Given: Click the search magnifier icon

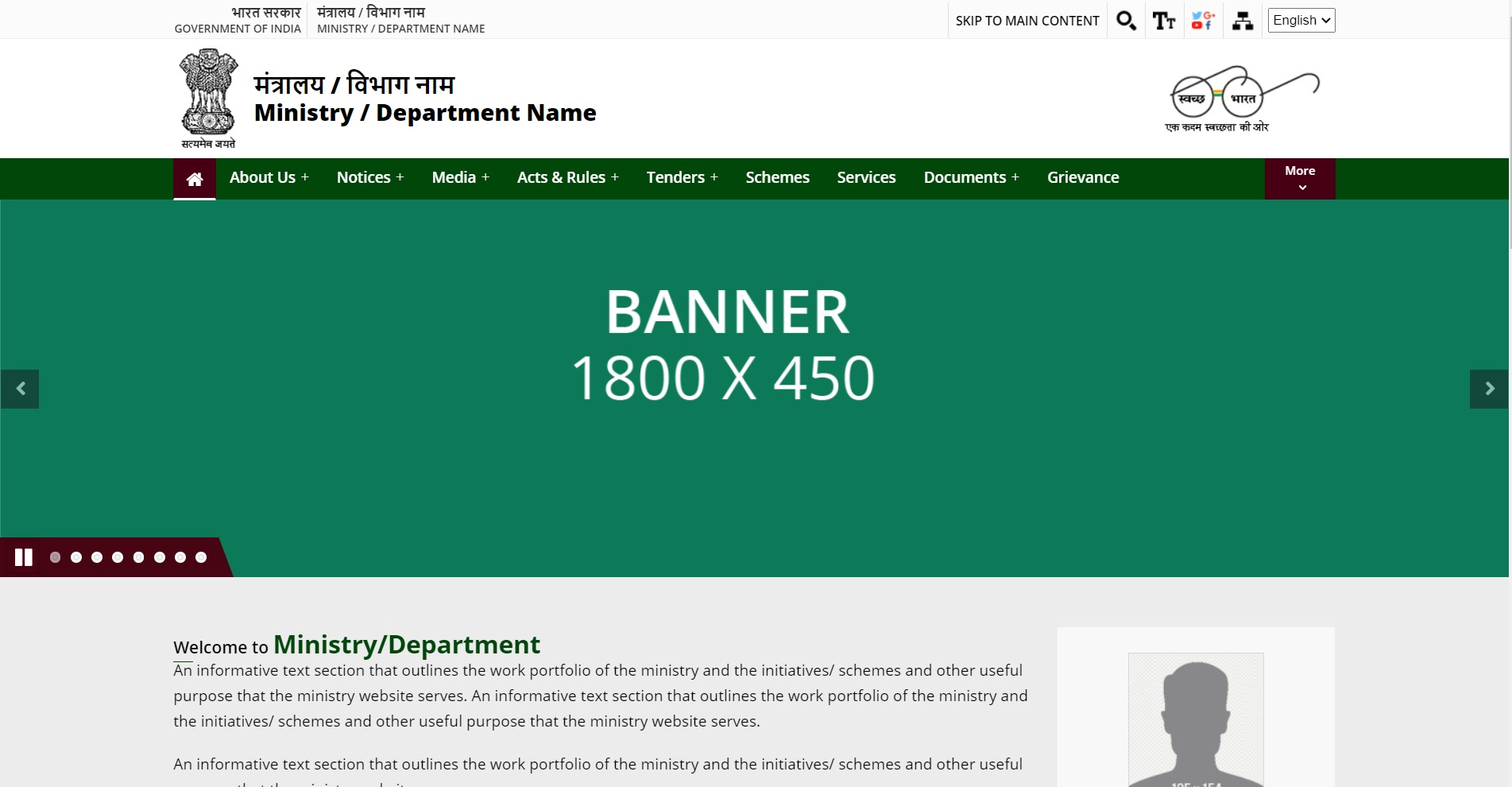Looking at the screenshot, I should click(1126, 21).
